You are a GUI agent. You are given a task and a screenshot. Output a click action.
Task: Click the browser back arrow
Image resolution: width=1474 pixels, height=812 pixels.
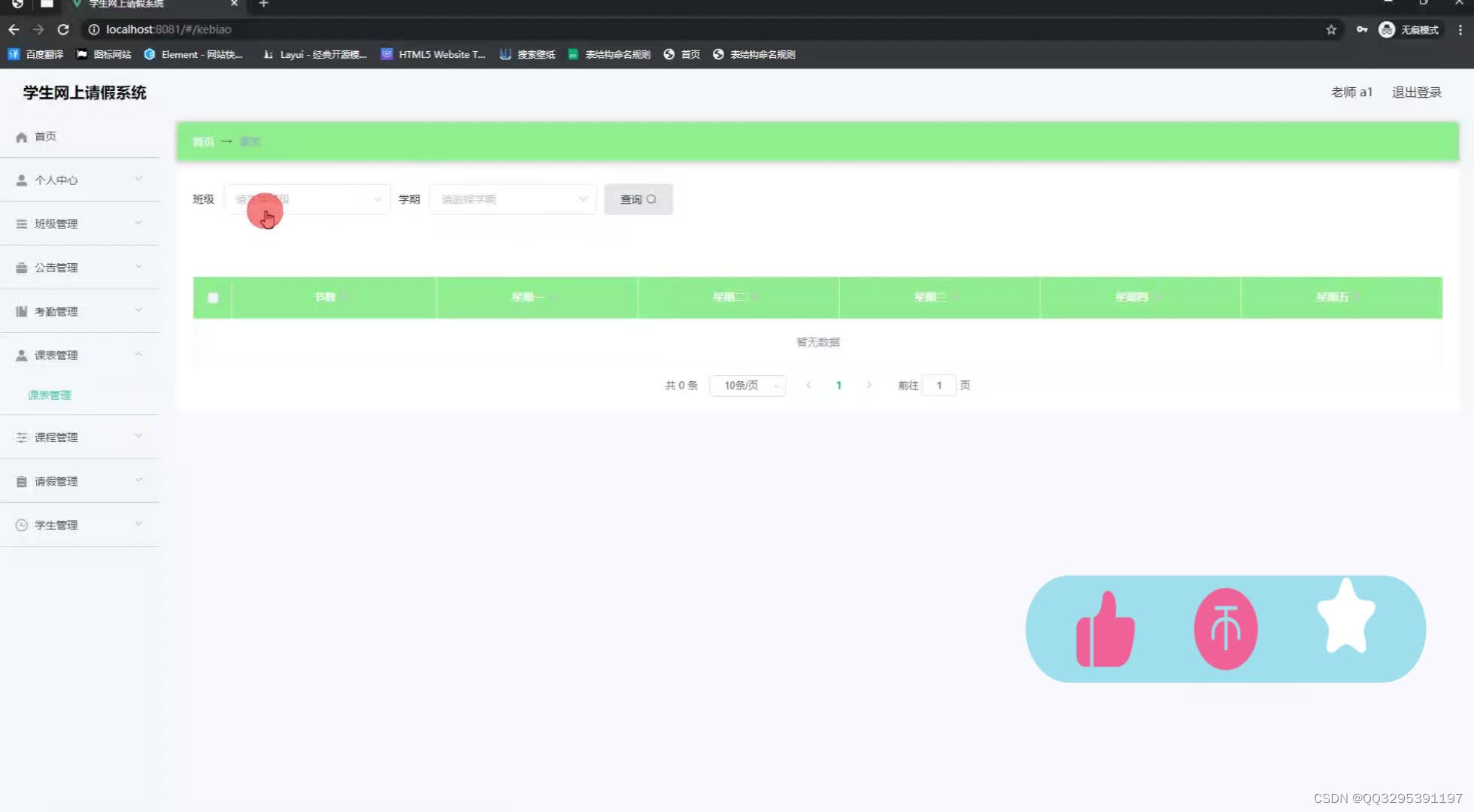point(14,29)
